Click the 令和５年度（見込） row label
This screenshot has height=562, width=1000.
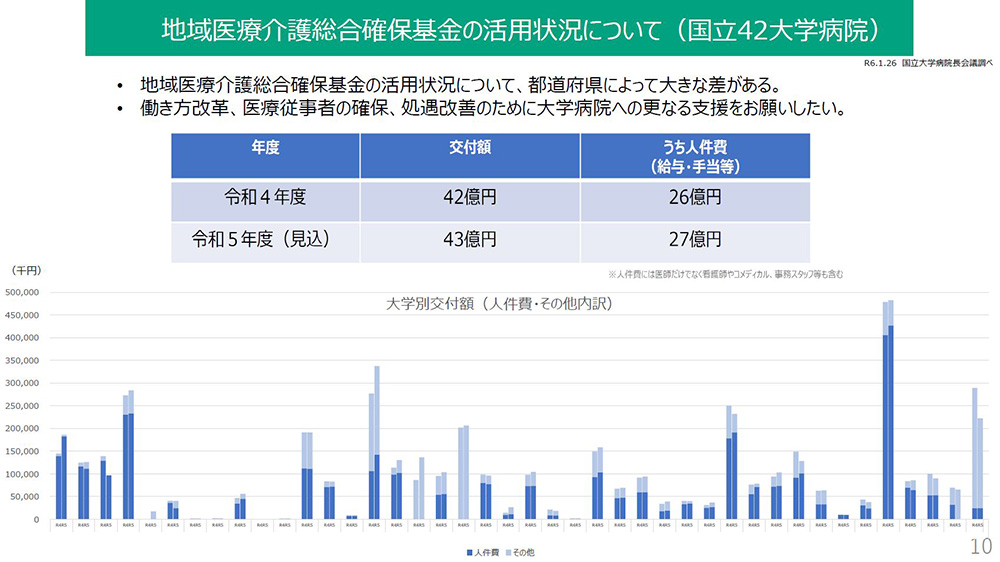pos(265,240)
